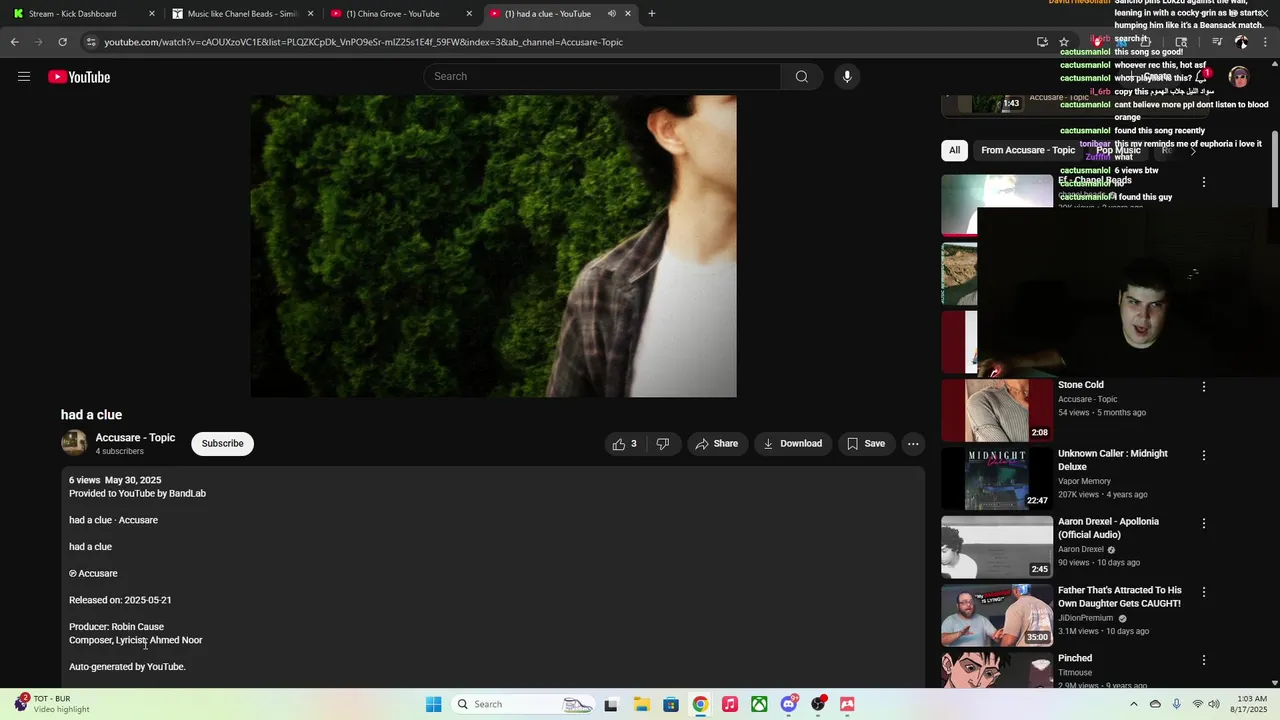Open options menu for Stone Cold video
The width and height of the screenshot is (1280, 720).
coord(1204,387)
